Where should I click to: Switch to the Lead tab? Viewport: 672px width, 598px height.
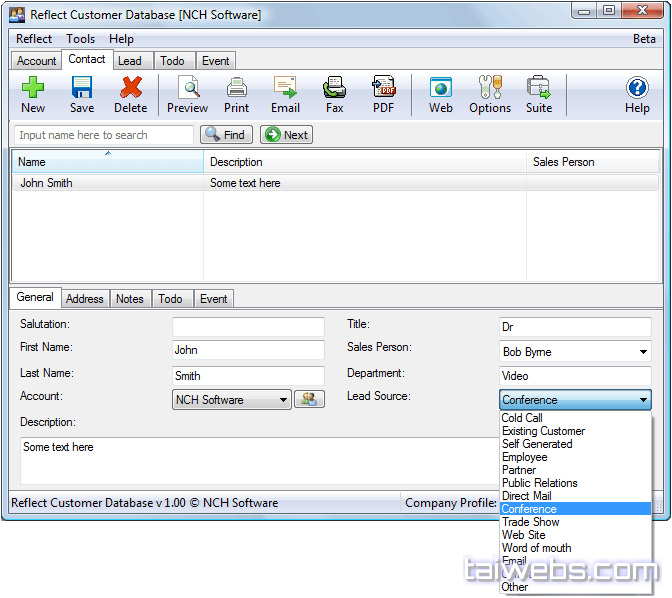tap(130, 61)
